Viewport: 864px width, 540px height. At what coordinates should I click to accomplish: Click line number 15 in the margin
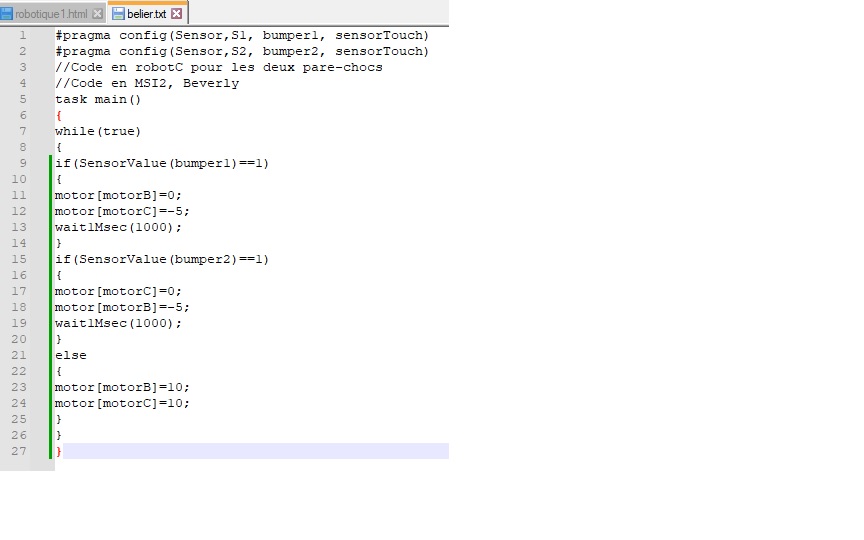pos(19,259)
